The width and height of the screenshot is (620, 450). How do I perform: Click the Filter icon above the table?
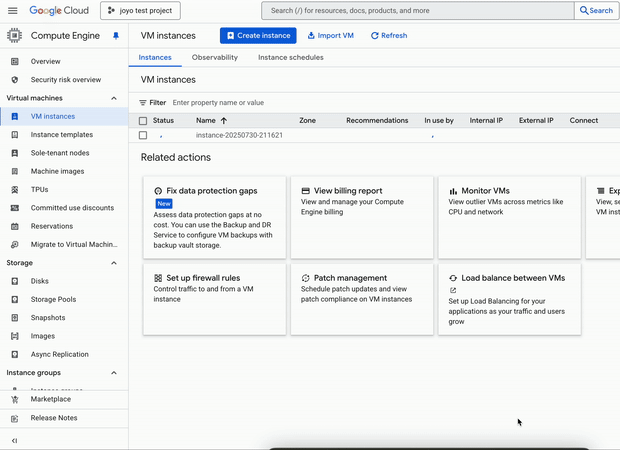tap(144, 102)
